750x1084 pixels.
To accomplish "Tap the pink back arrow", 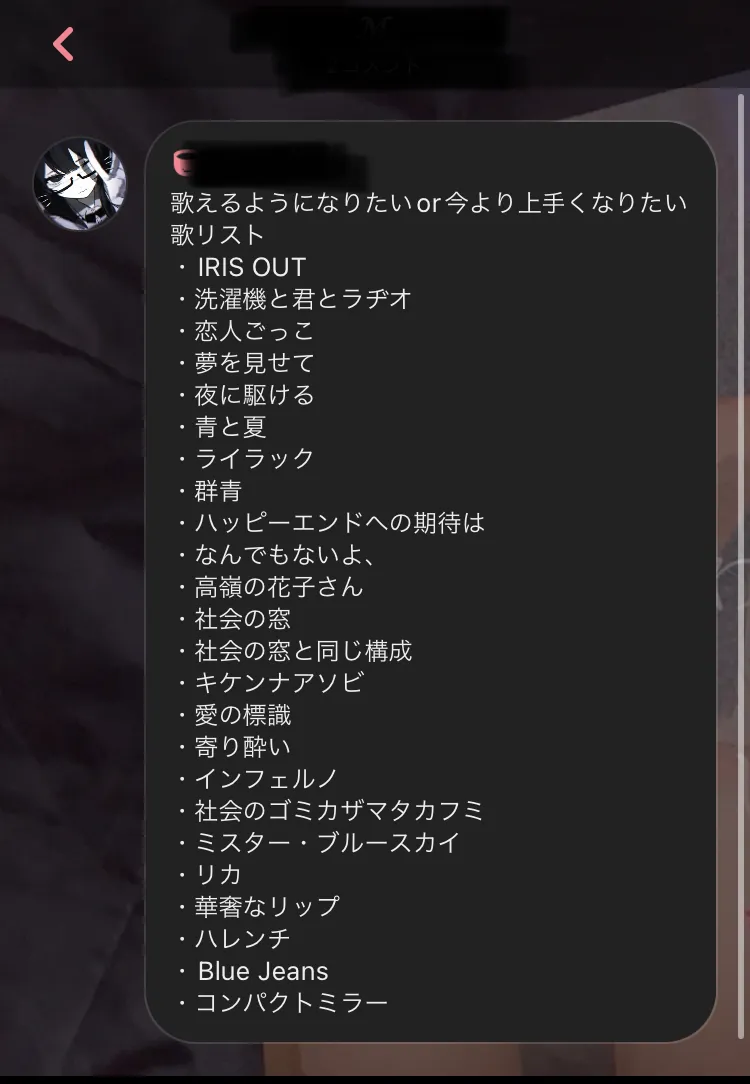I will [x=64, y=44].
